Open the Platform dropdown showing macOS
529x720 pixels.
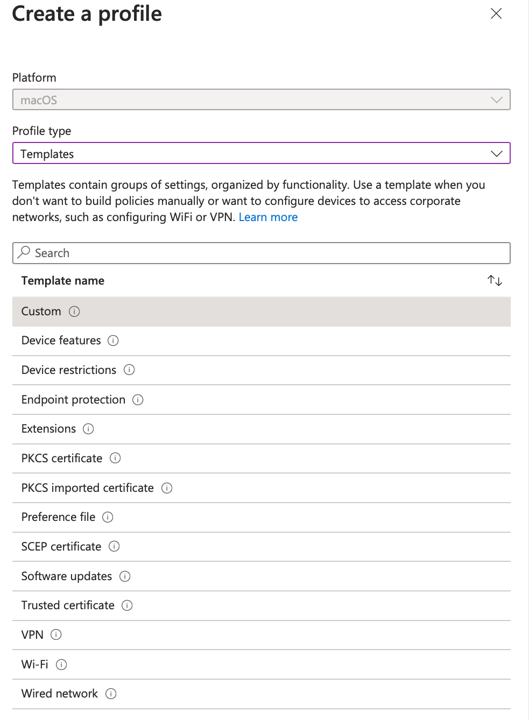pyautogui.click(x=261, y=100)
